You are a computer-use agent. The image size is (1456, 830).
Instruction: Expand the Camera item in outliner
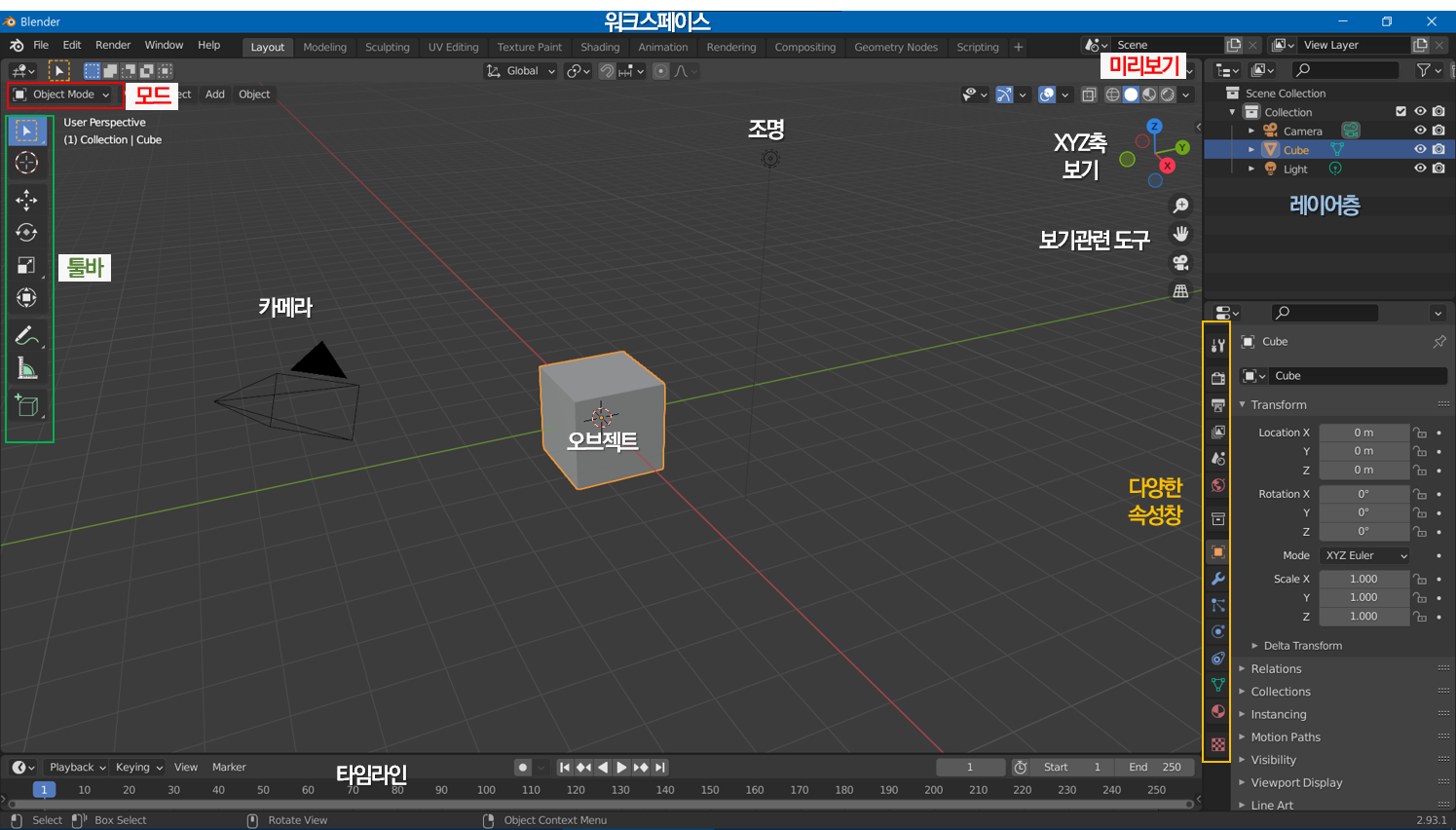pyautogui.click(x=1251, y=131)
